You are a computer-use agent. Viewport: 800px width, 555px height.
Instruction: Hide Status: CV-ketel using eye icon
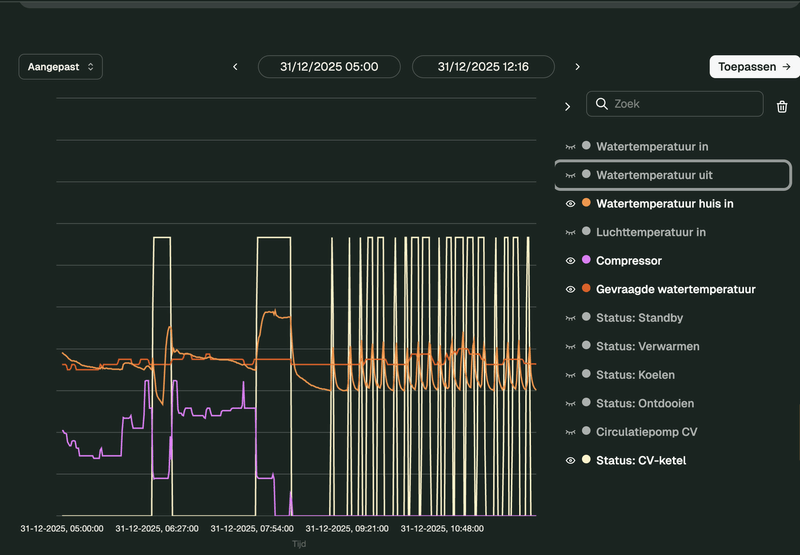click(571, 461)
